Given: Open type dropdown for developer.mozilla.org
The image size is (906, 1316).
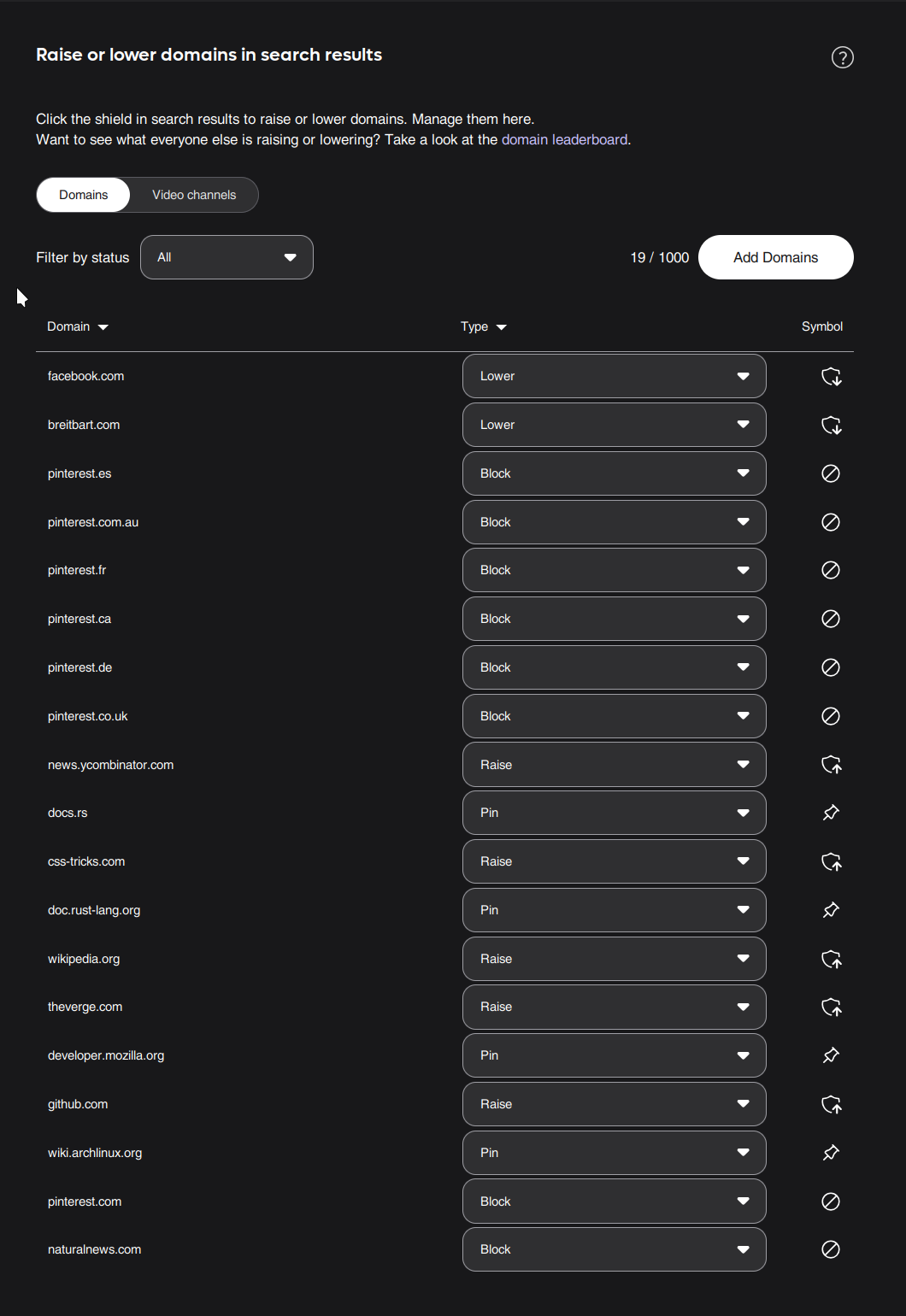Looking at the screenshot, I should 614,1055.
